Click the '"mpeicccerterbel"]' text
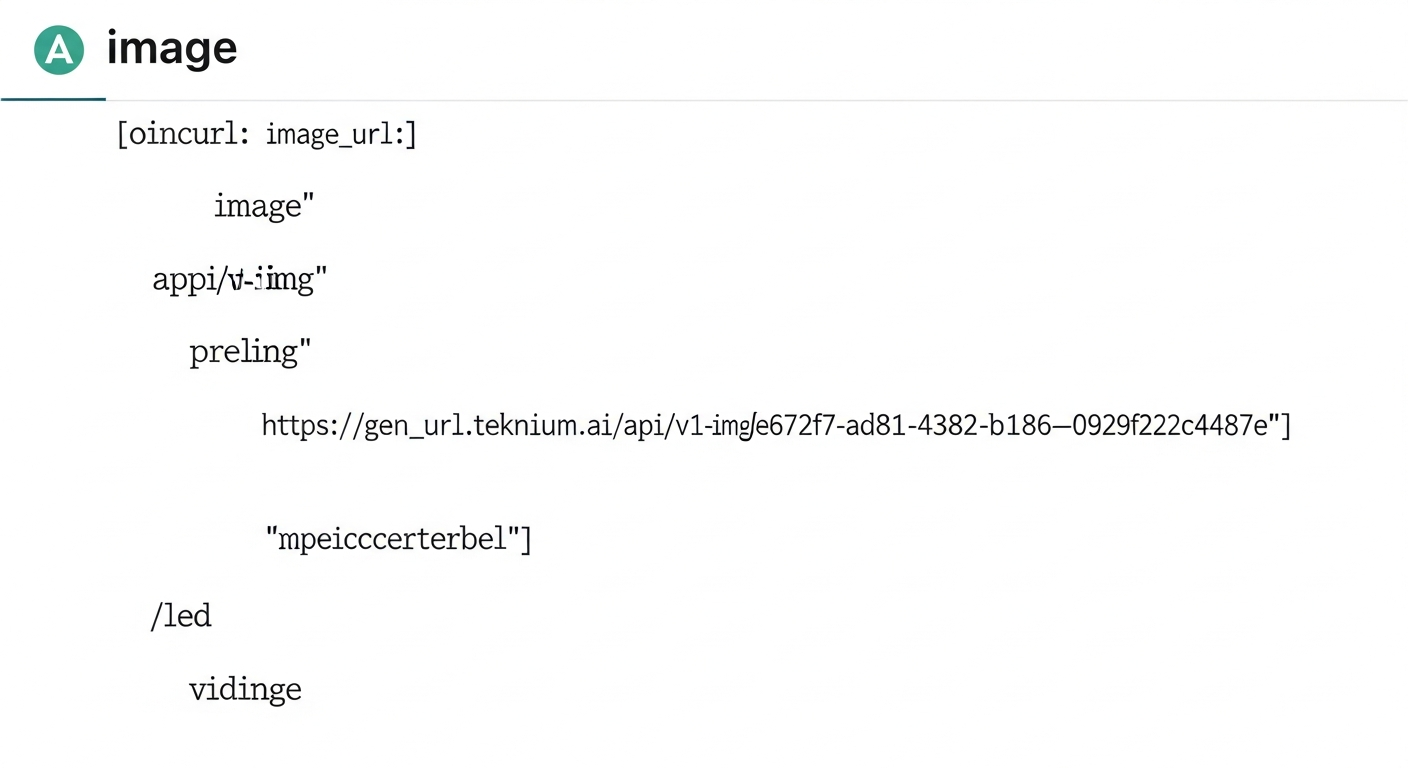Screen dimensions: 1408x768 click(x=398, y=540)
